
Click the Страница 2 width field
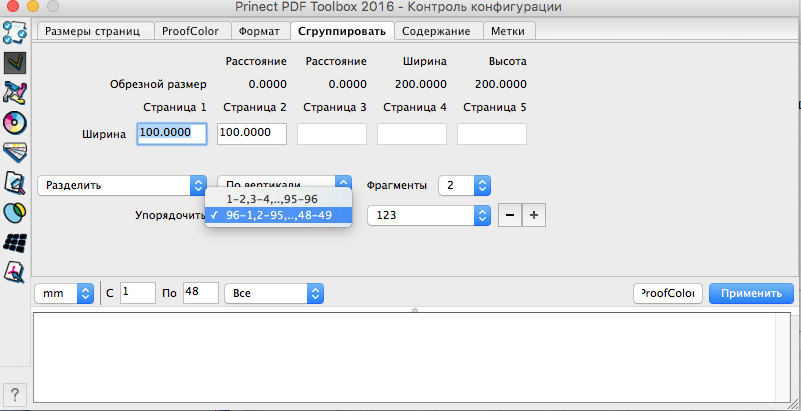pos(252,134)
